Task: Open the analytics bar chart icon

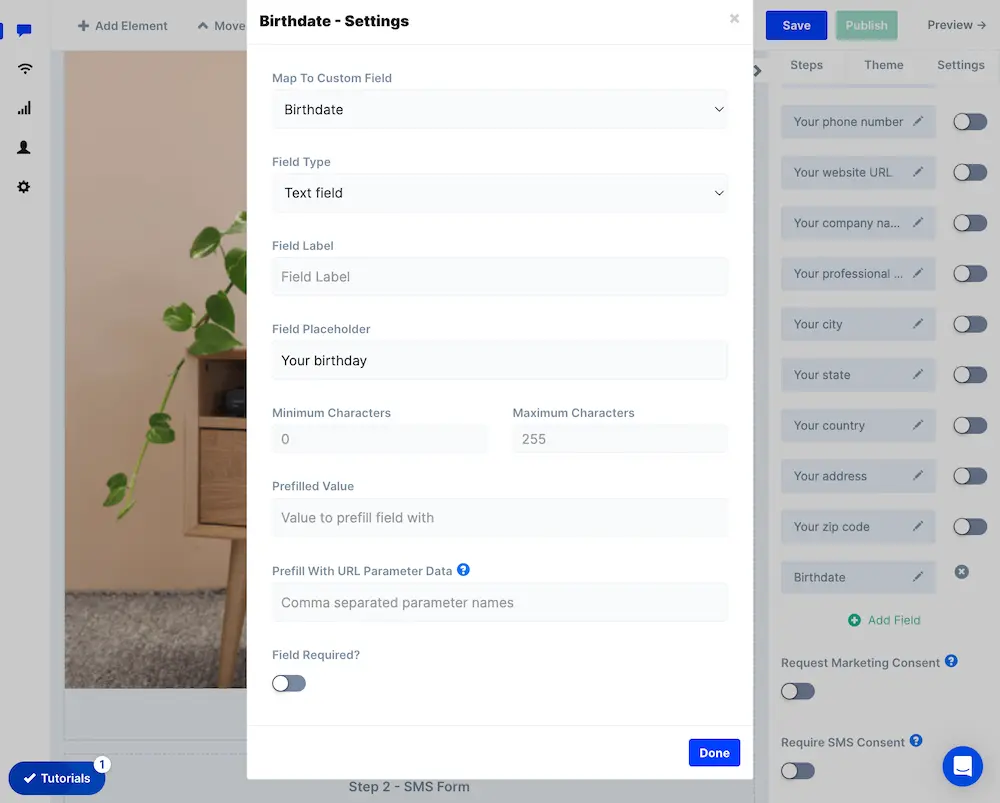Action: tap(24, 108)
